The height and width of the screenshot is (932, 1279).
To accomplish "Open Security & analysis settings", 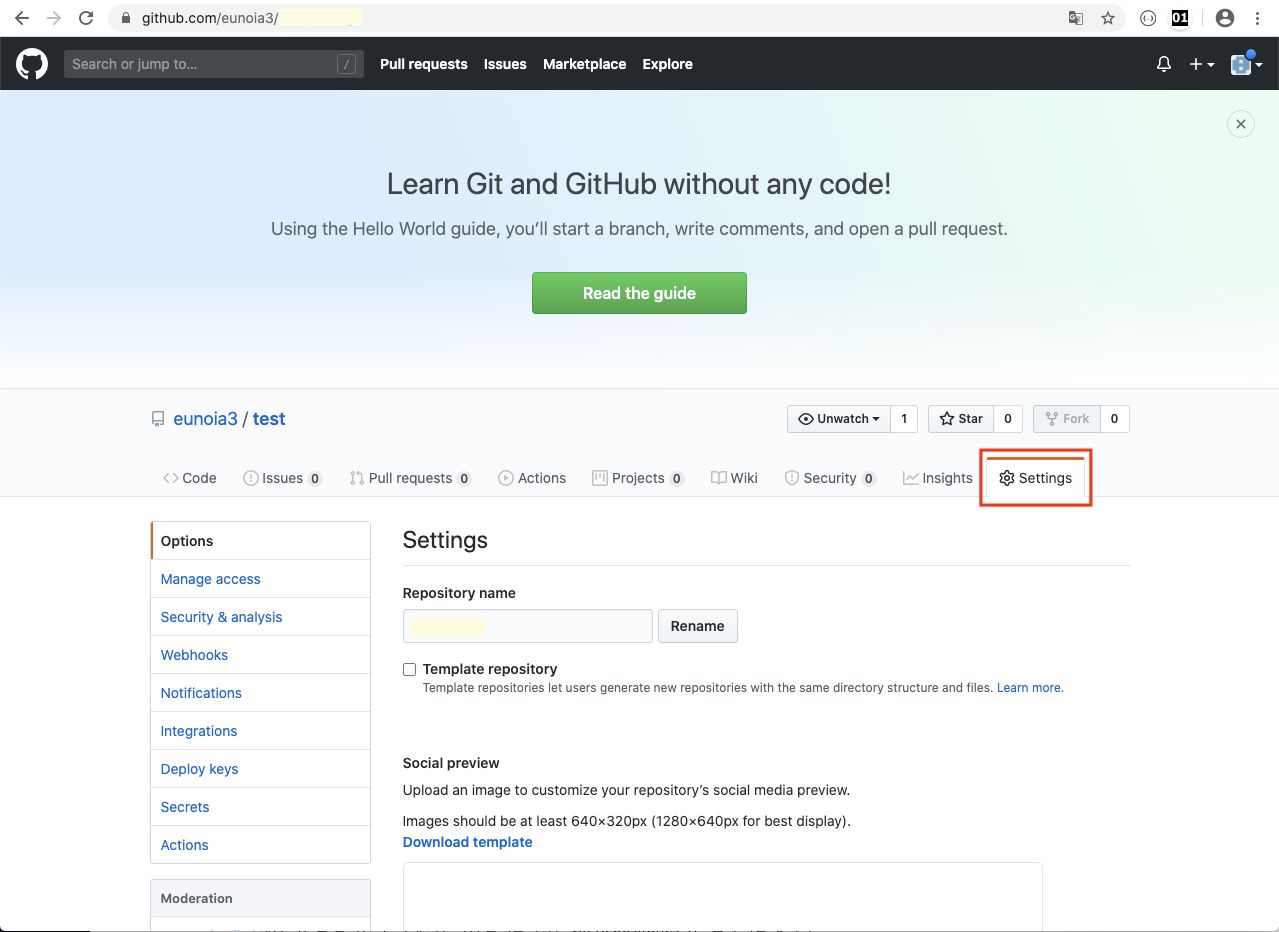I will pyautogui.click(x=260, y=617).
